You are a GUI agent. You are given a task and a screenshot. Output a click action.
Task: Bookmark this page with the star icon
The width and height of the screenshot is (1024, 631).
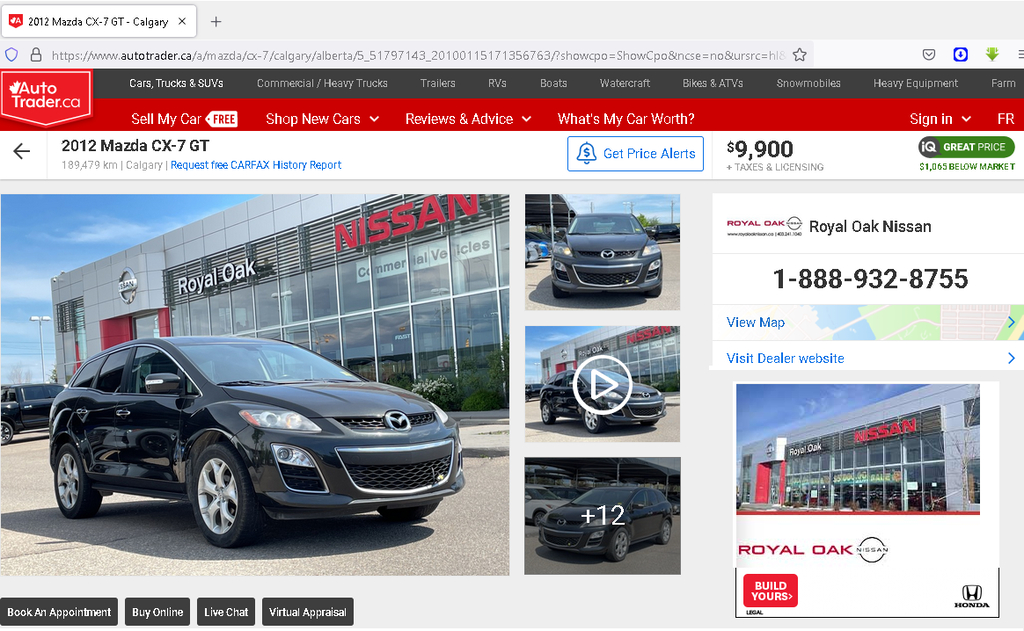coord(799,55)
